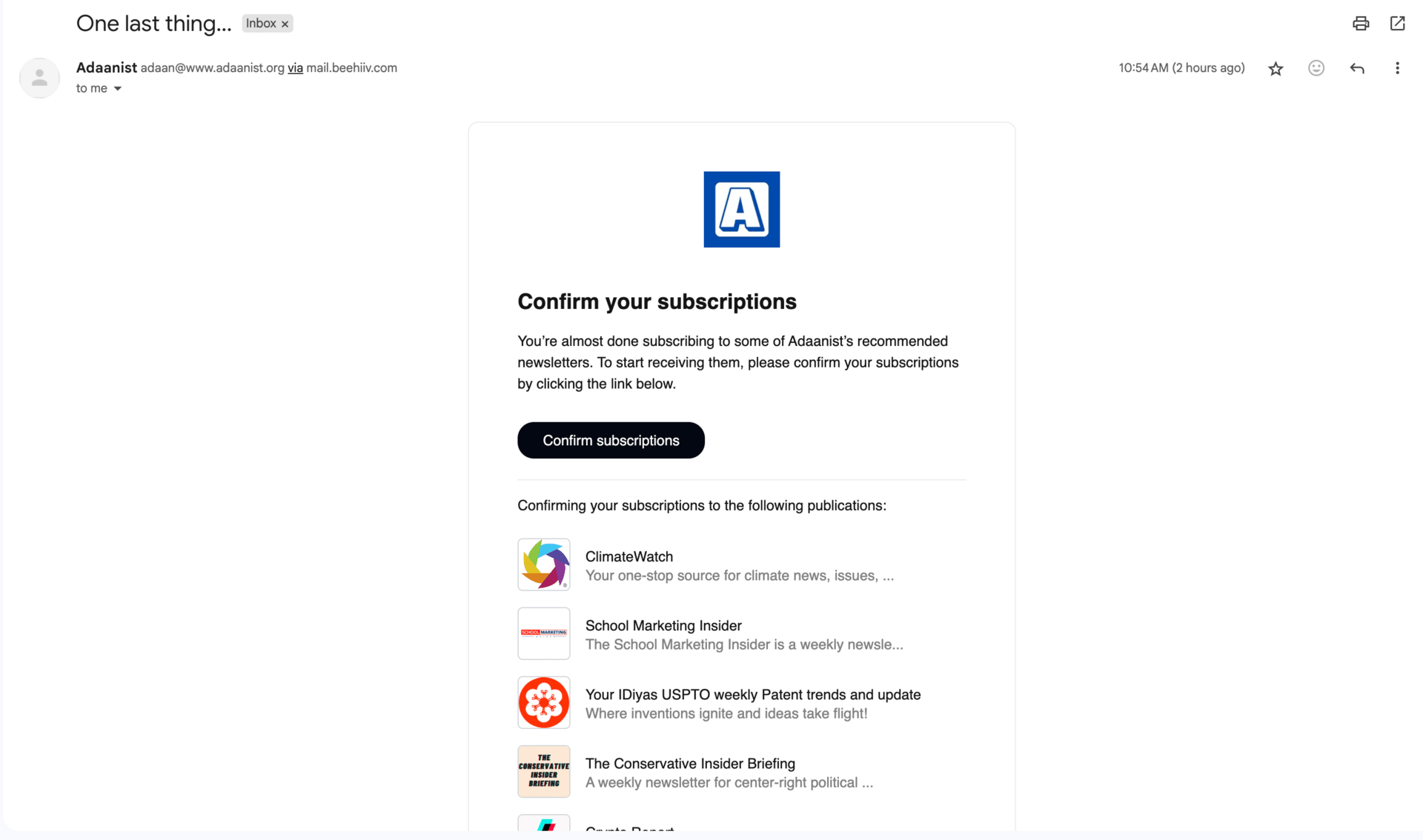The height and width of the screenshot is (840, 1423).
Task: Open the ClimateWatch logo thumbnail
Action: tap(544, 564)
